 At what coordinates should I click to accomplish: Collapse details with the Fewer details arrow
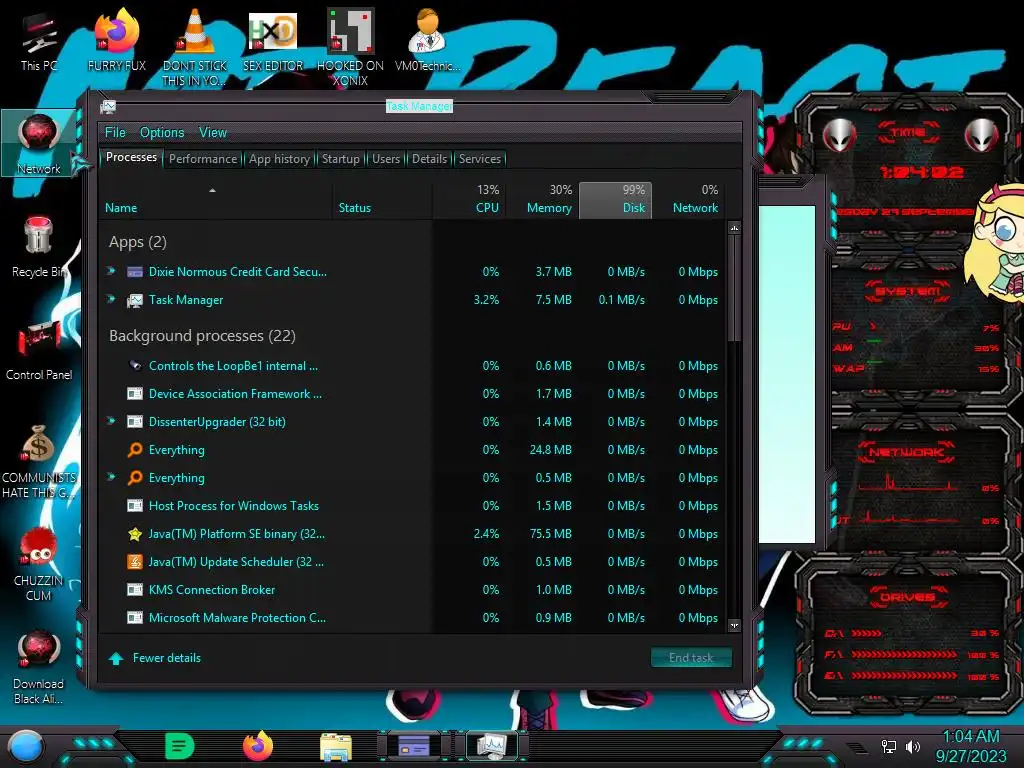116,658
